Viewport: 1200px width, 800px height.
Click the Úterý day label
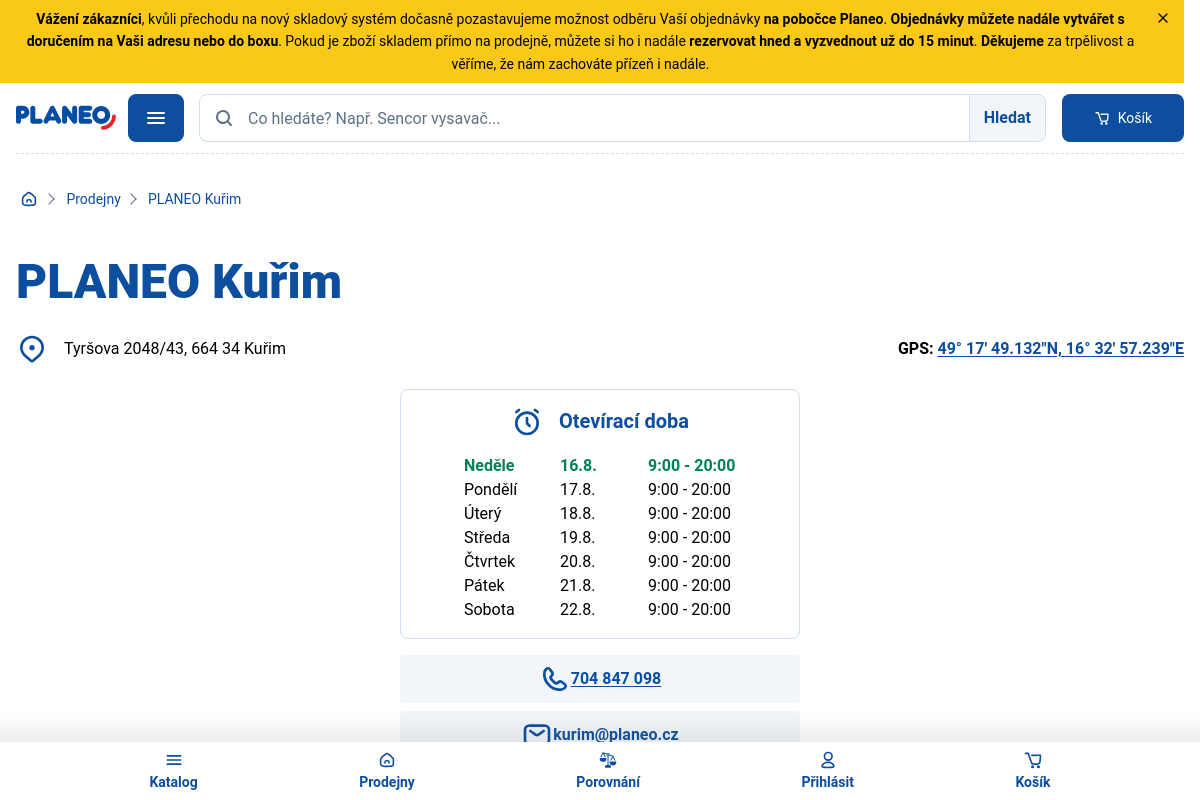point(483,513)
